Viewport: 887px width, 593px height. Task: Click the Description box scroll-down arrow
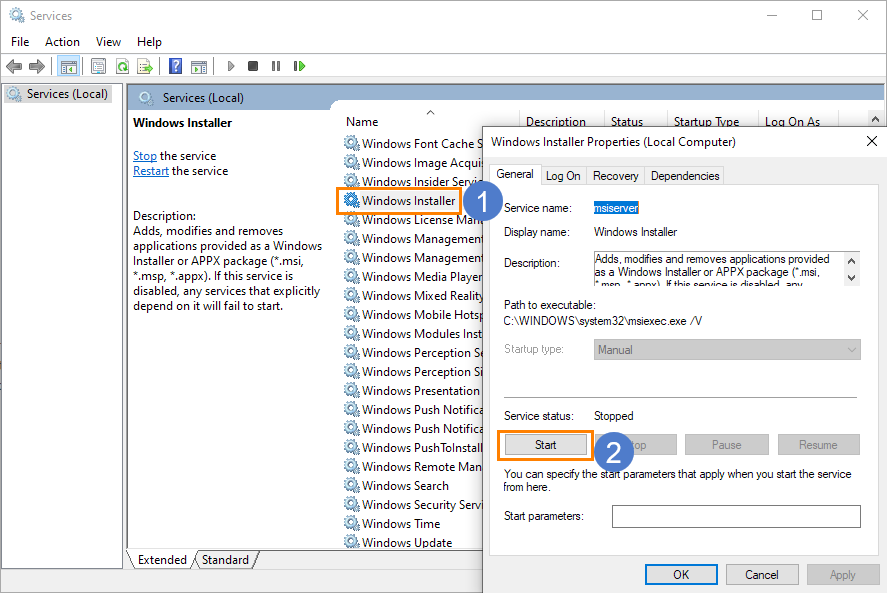851,278
